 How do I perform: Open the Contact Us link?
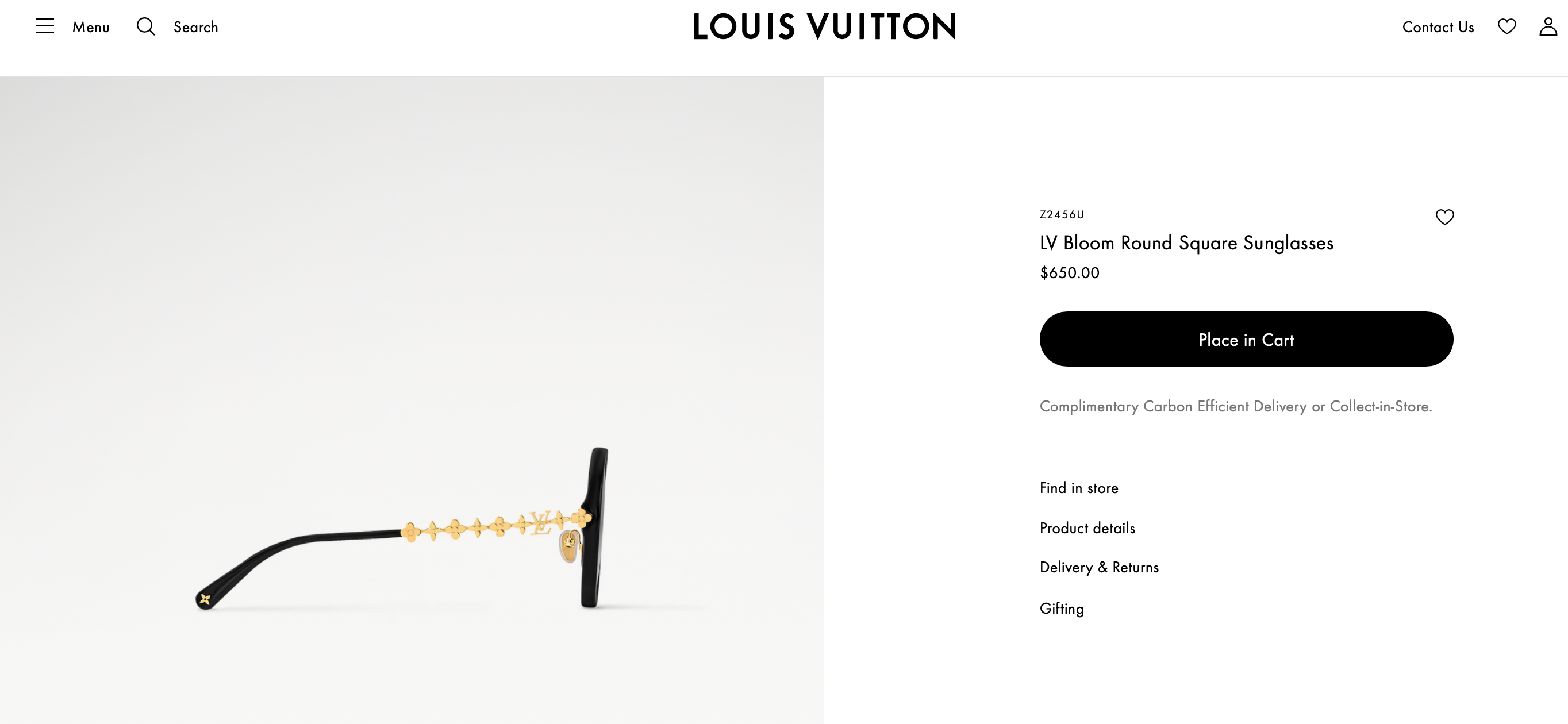(x=1438, y=28)
